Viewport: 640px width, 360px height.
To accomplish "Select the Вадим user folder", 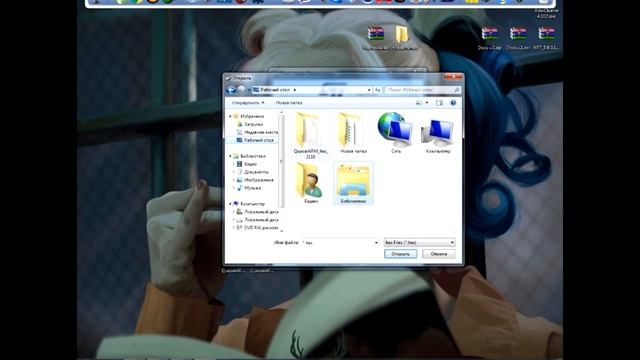I will [x=311, y=183].
